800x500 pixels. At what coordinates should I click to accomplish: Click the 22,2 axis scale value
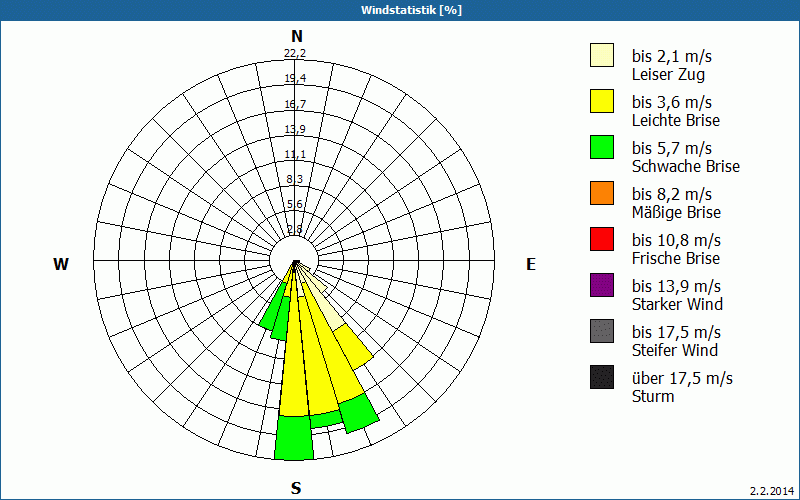tap(295, 53)
